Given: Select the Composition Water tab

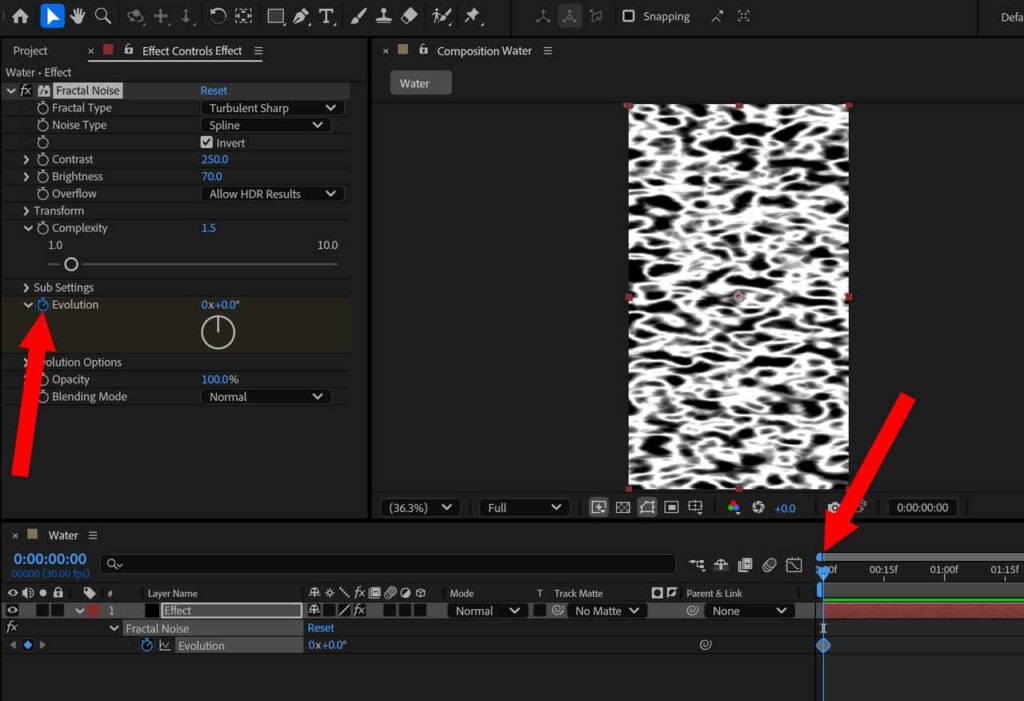Looking at the screenshot, I should tap(484, 51).
